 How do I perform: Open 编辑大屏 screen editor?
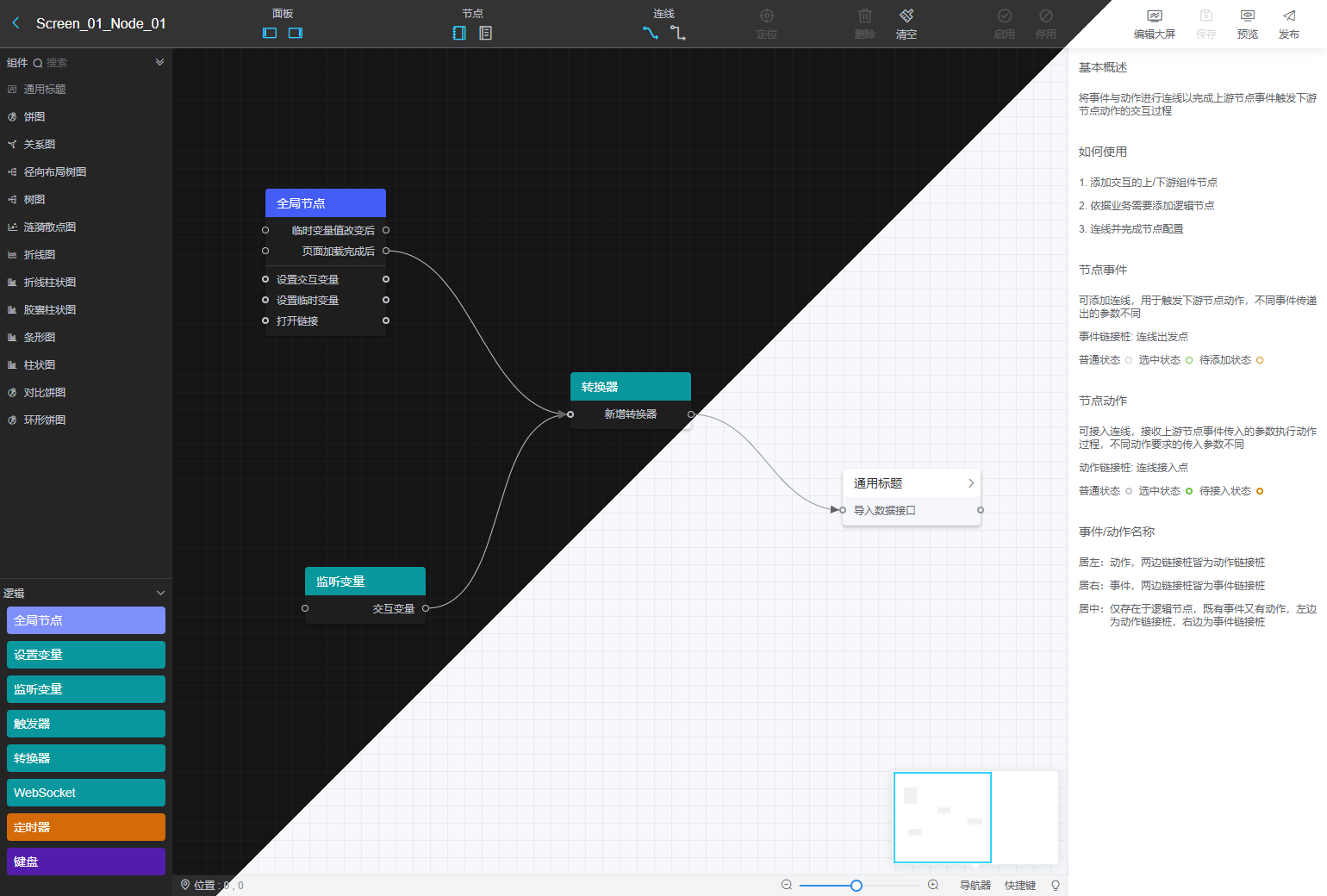(x=1155, y=24)
